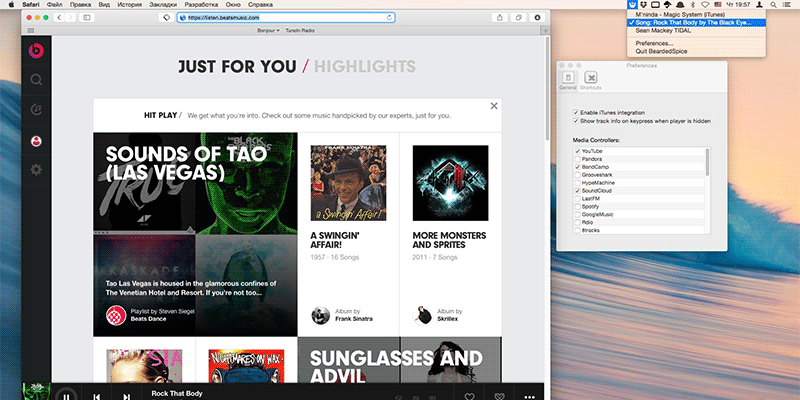The width and height of the screenshot is (800, 400).
Task: Go back in Safari
Action: 59,17
